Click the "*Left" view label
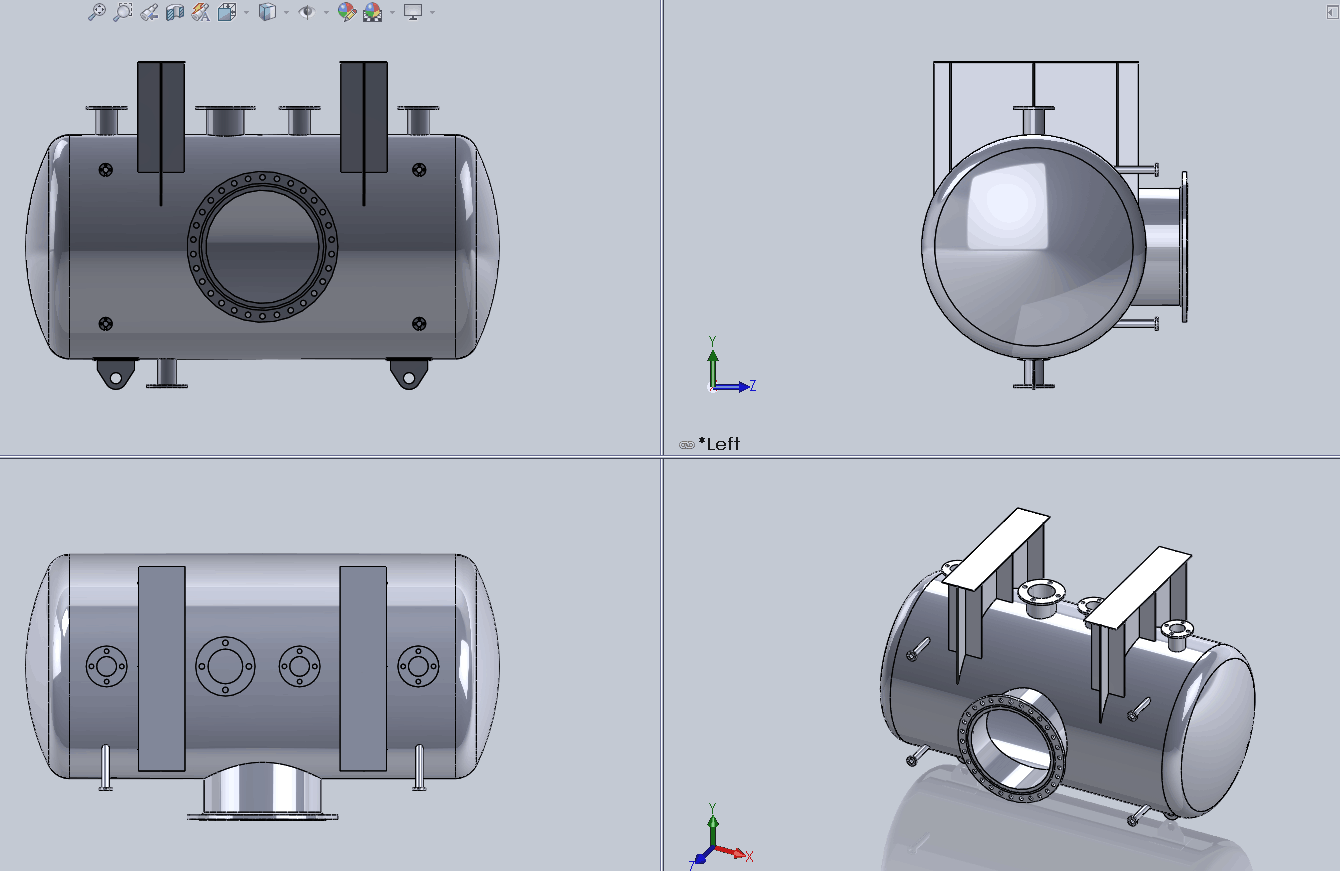The width and height of the screenshot is (1340, 871). [719, 444]
